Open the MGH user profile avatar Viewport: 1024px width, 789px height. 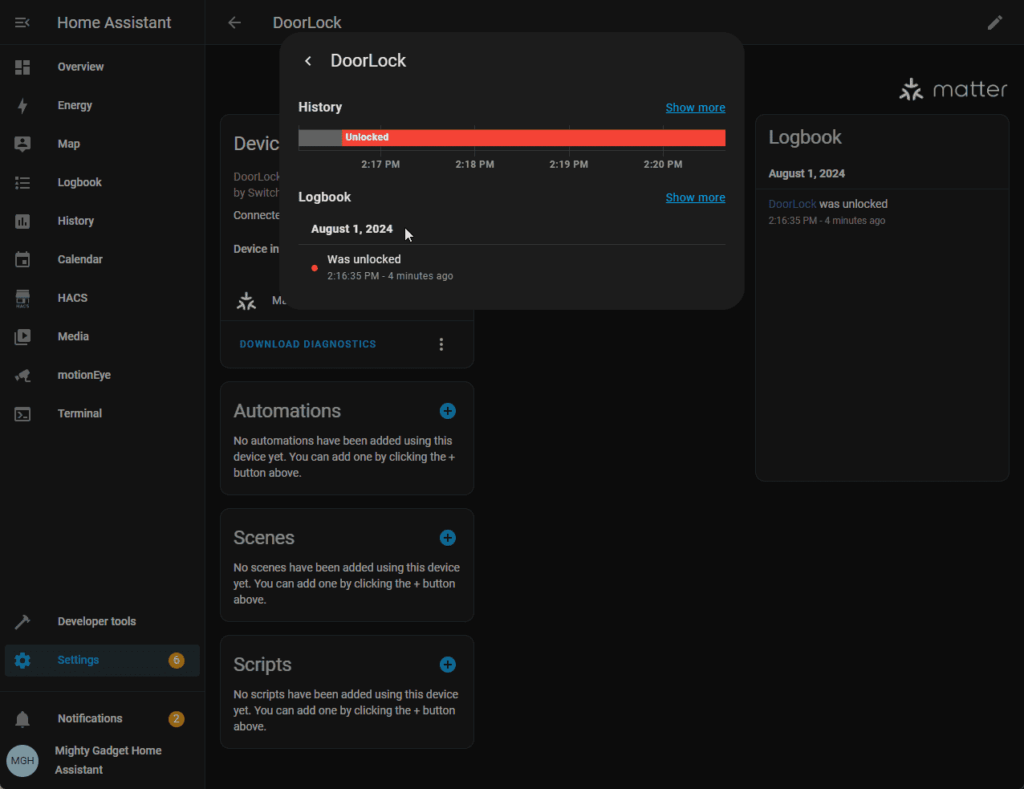(x=23, y=760)
